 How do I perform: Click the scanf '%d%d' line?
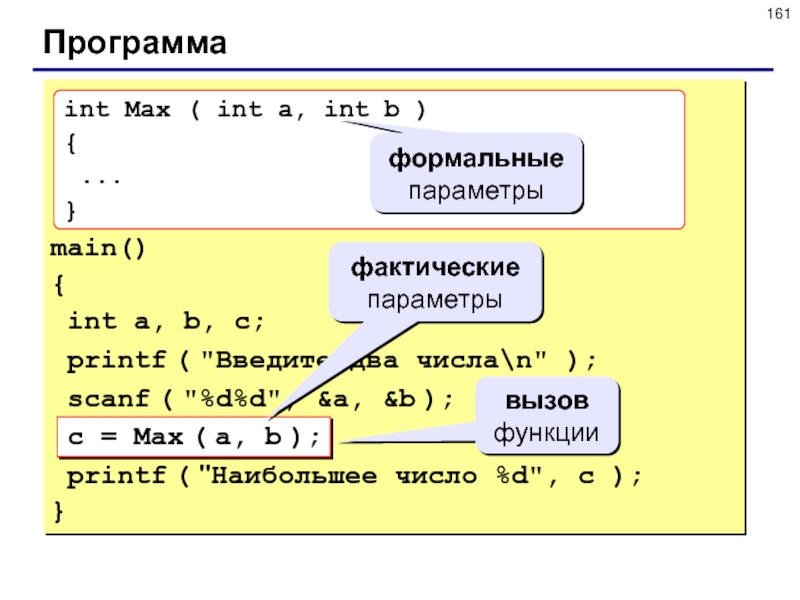(260, 399)
